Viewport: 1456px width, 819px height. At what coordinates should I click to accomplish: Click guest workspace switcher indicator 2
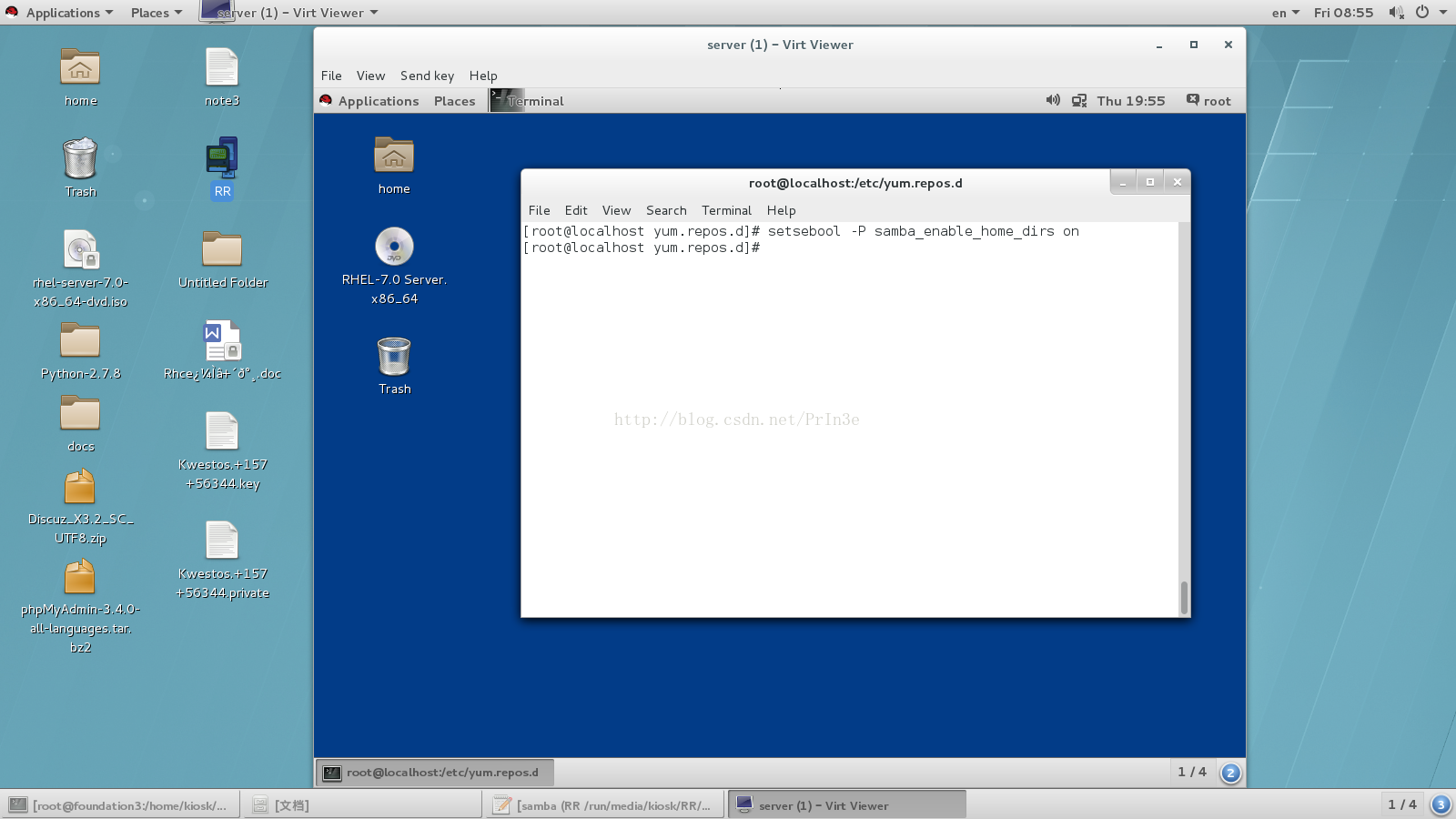1230,773
